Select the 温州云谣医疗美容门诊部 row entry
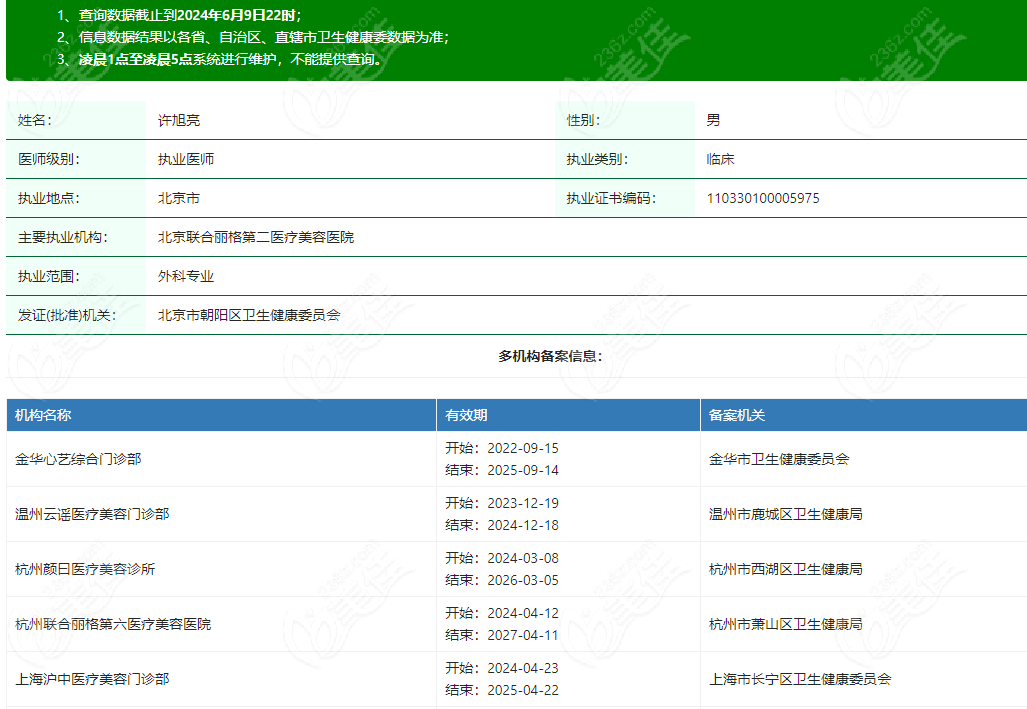This screenshot has height=709, width=1027. (92, 514)
